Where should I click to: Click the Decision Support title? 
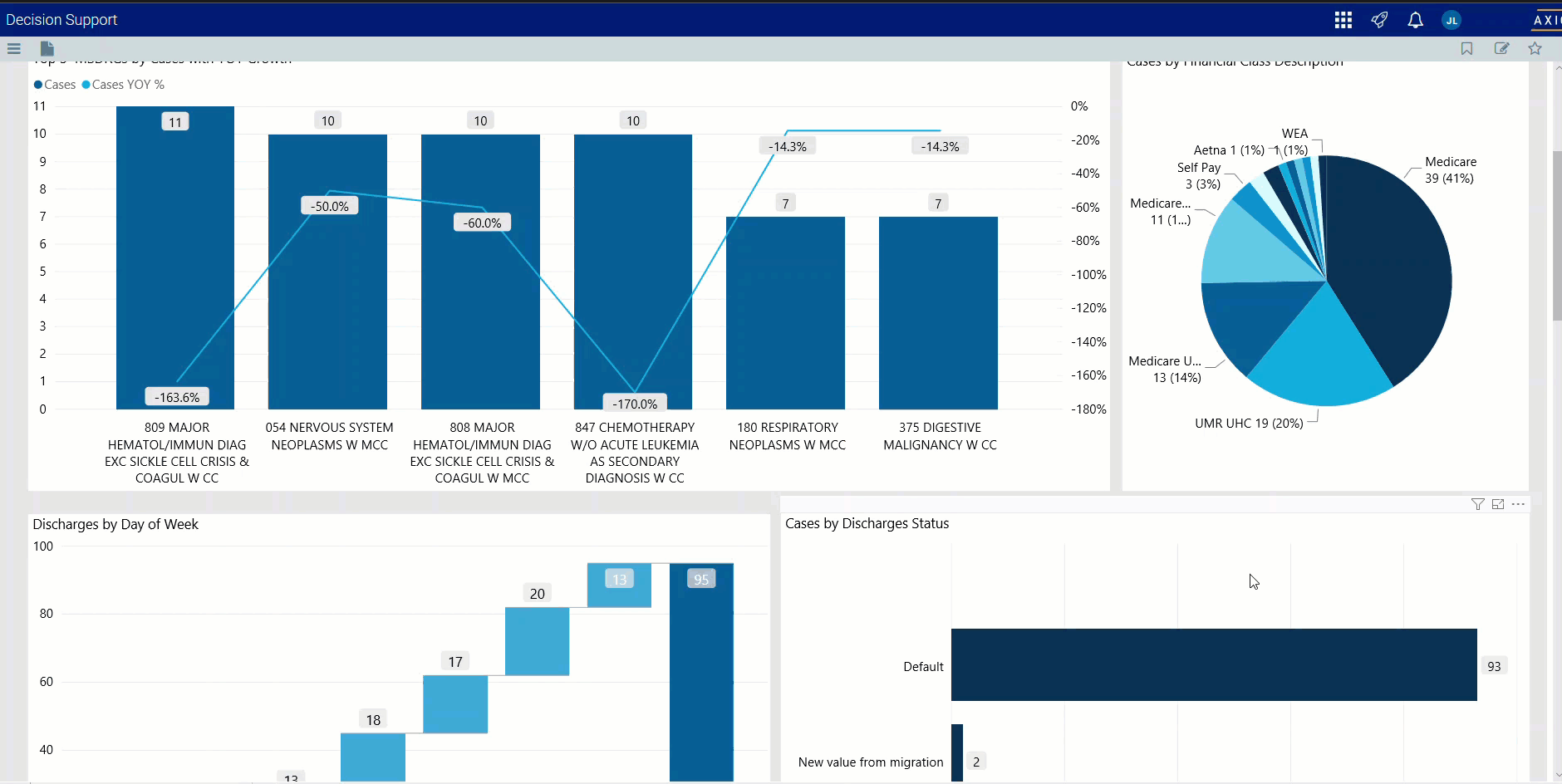coord(61,20)
